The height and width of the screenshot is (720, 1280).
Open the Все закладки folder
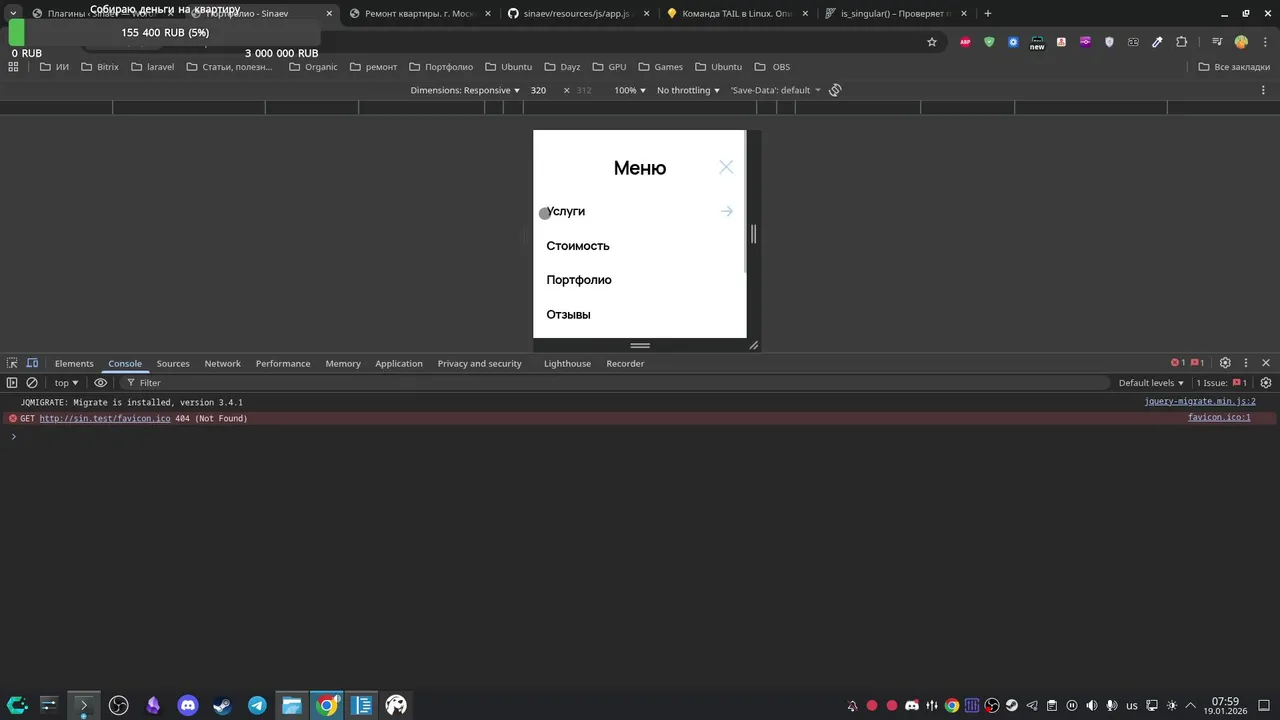point(1234,67)
